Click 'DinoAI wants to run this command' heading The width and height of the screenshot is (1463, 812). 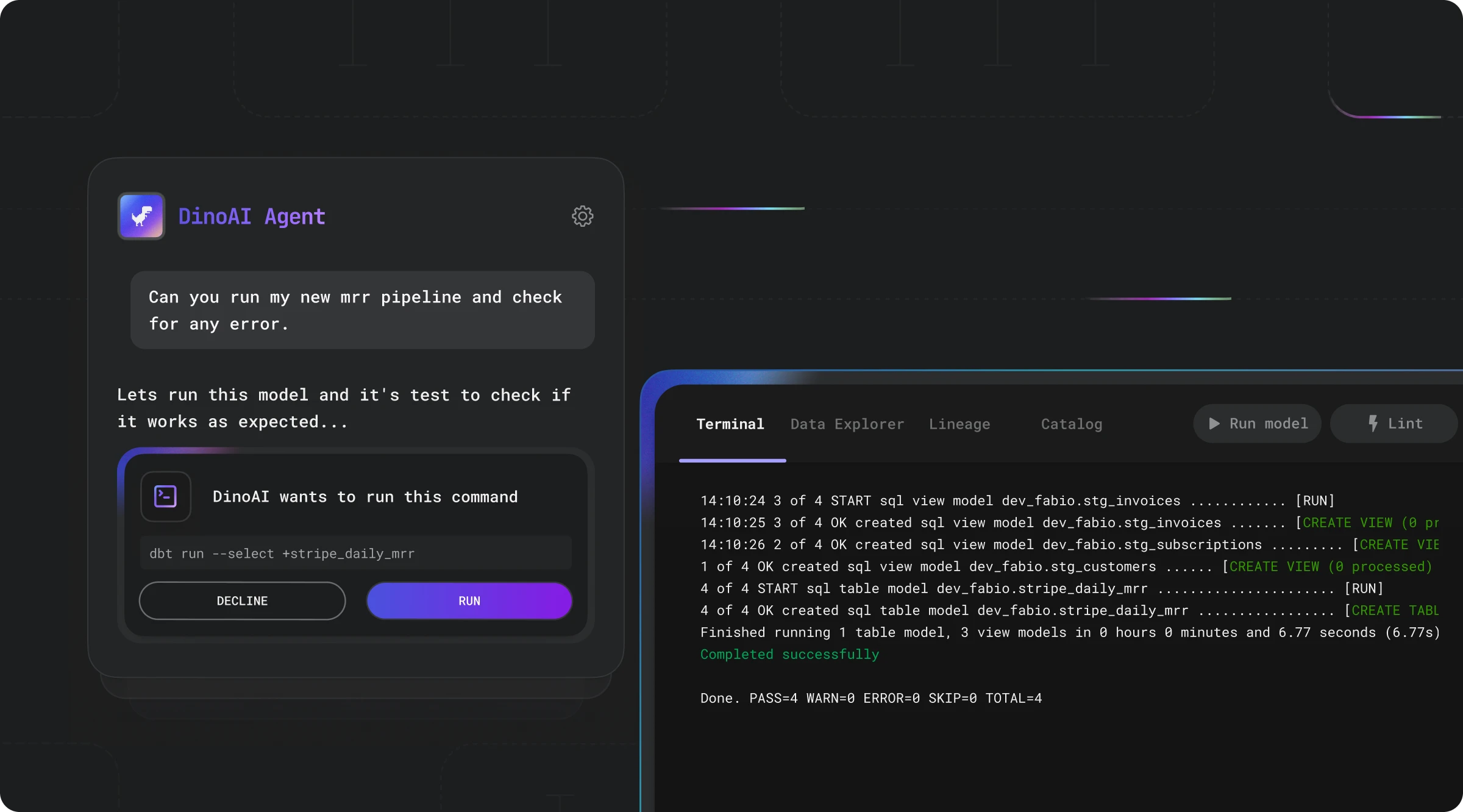click(x=365, y=497)
